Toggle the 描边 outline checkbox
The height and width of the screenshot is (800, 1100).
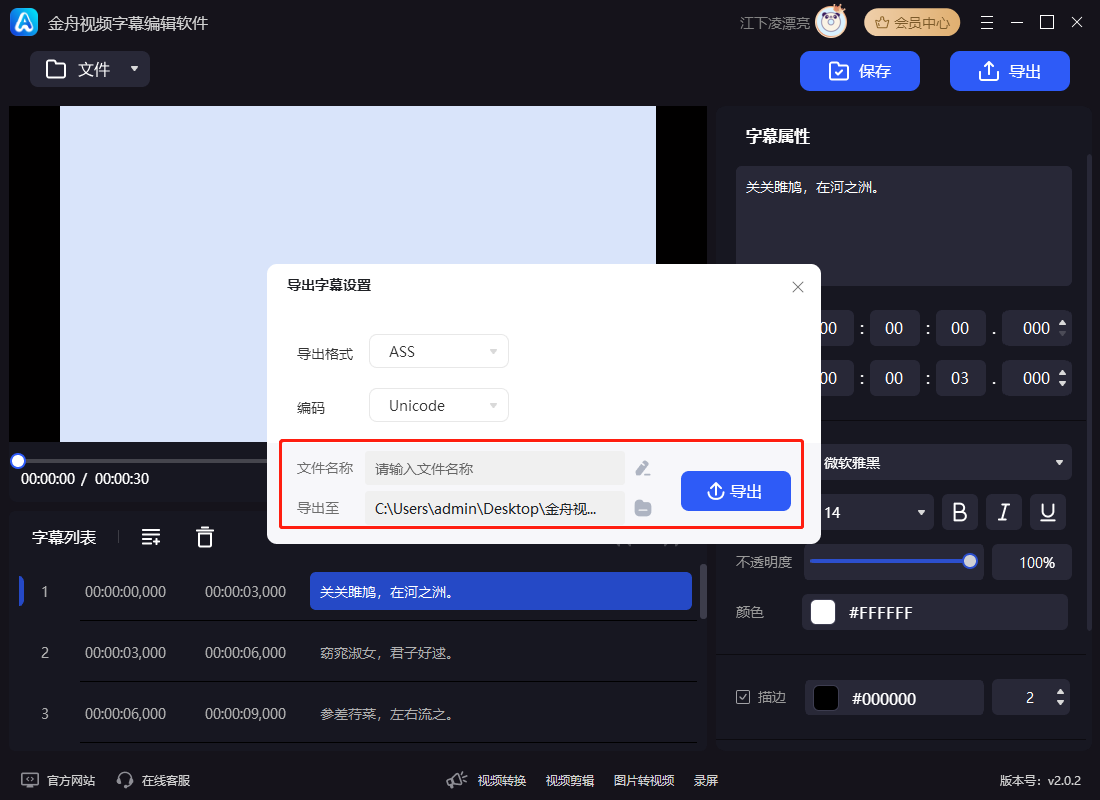tap(743, 697)
